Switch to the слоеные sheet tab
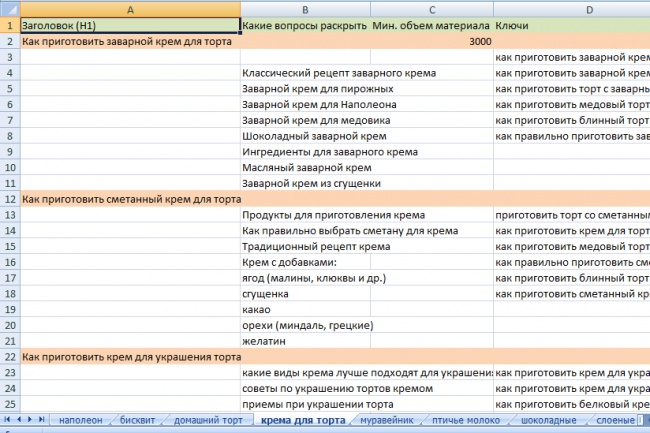This screenshot has height=433, width=650. (615, 420)
